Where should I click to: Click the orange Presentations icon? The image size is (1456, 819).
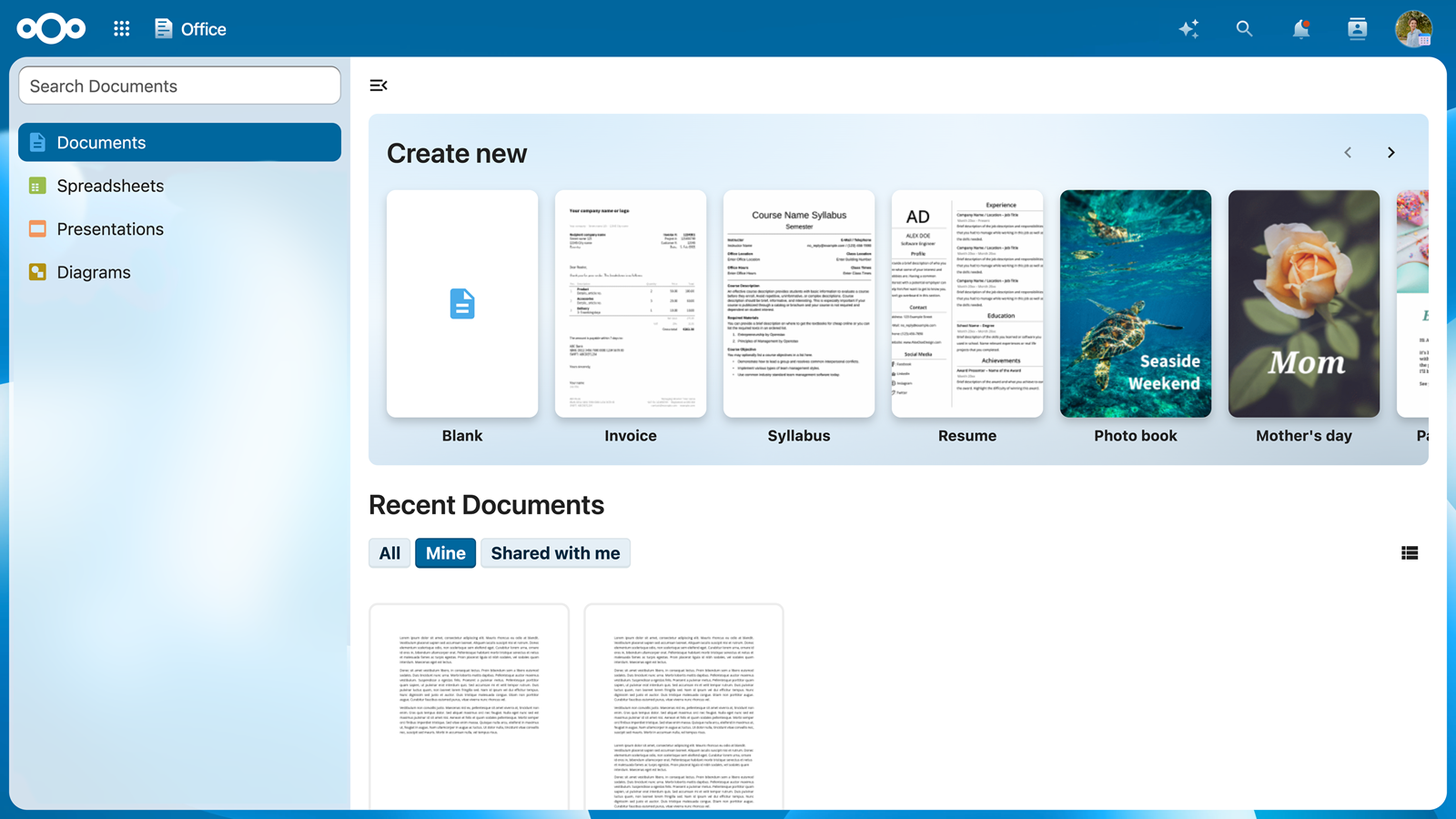(x=37, y=229)
